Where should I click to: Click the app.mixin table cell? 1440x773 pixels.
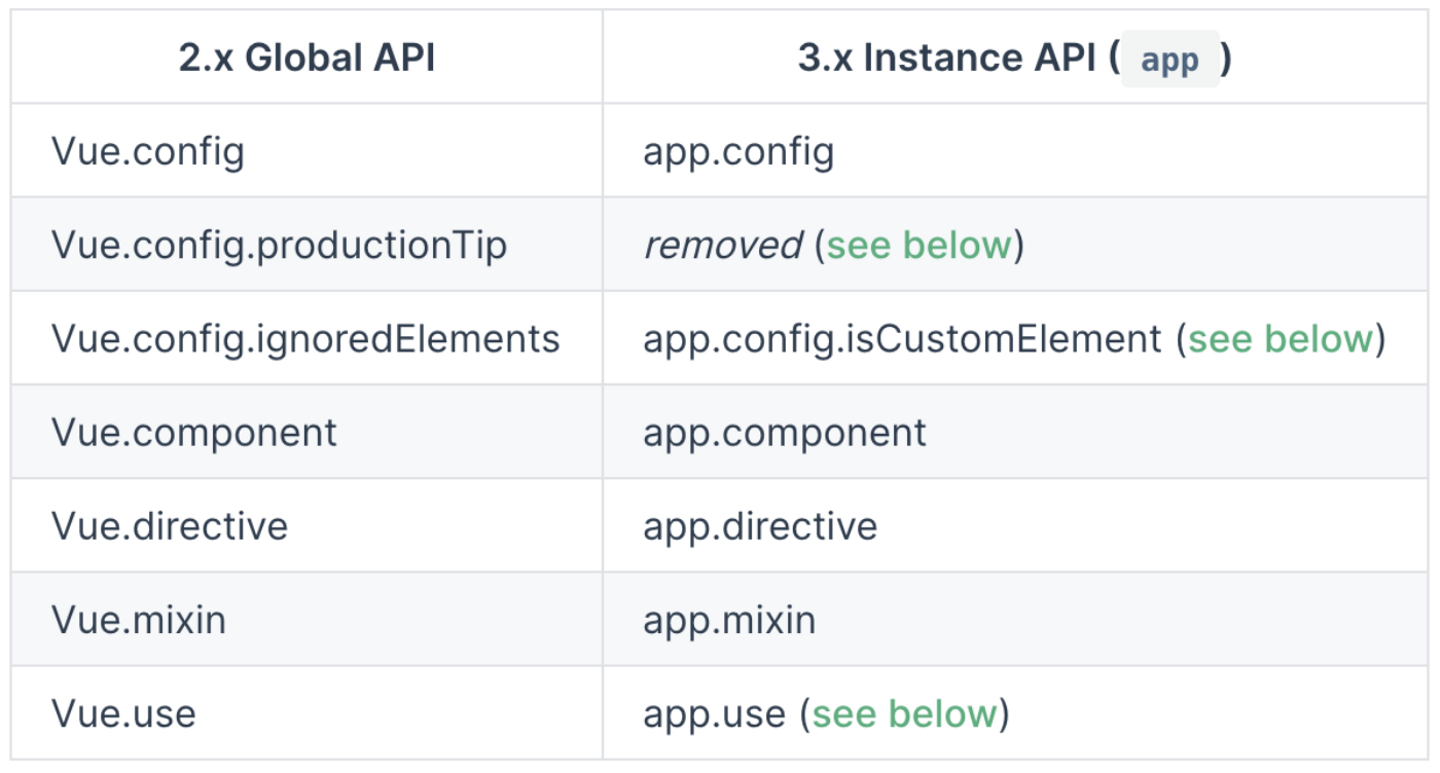click(729, 620)
